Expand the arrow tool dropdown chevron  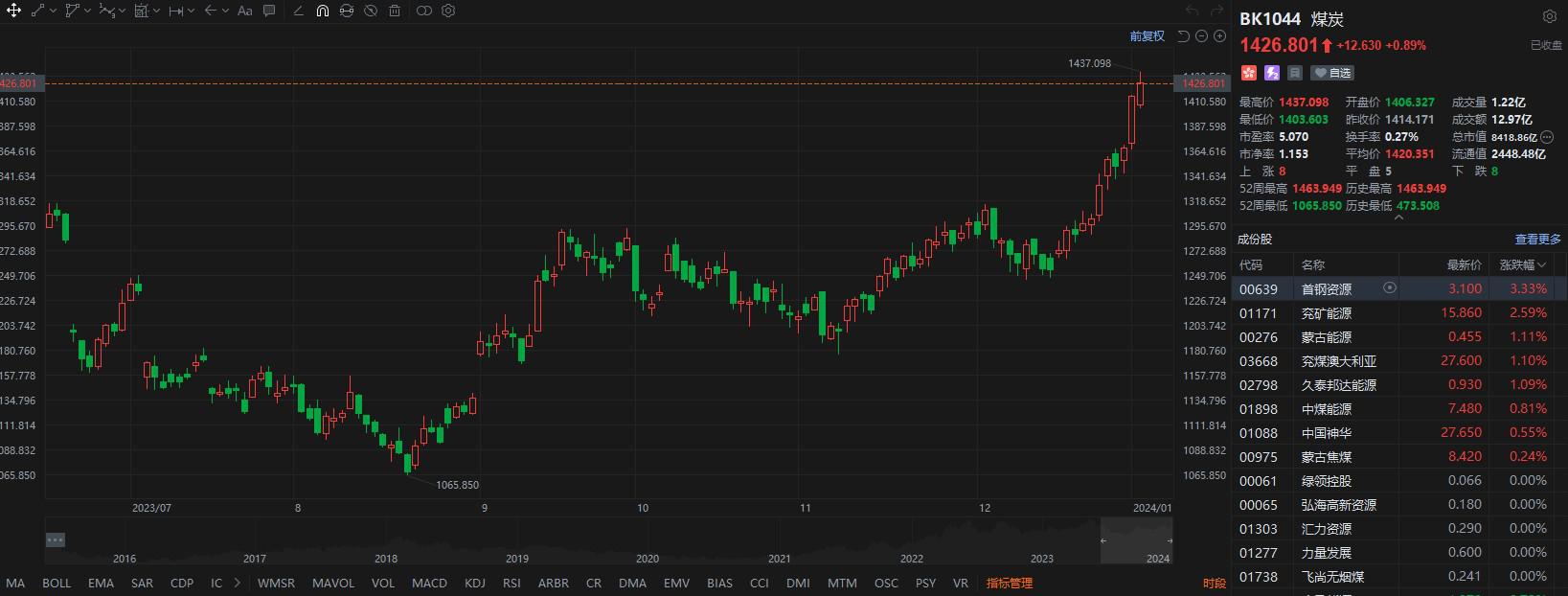(225, 11)
